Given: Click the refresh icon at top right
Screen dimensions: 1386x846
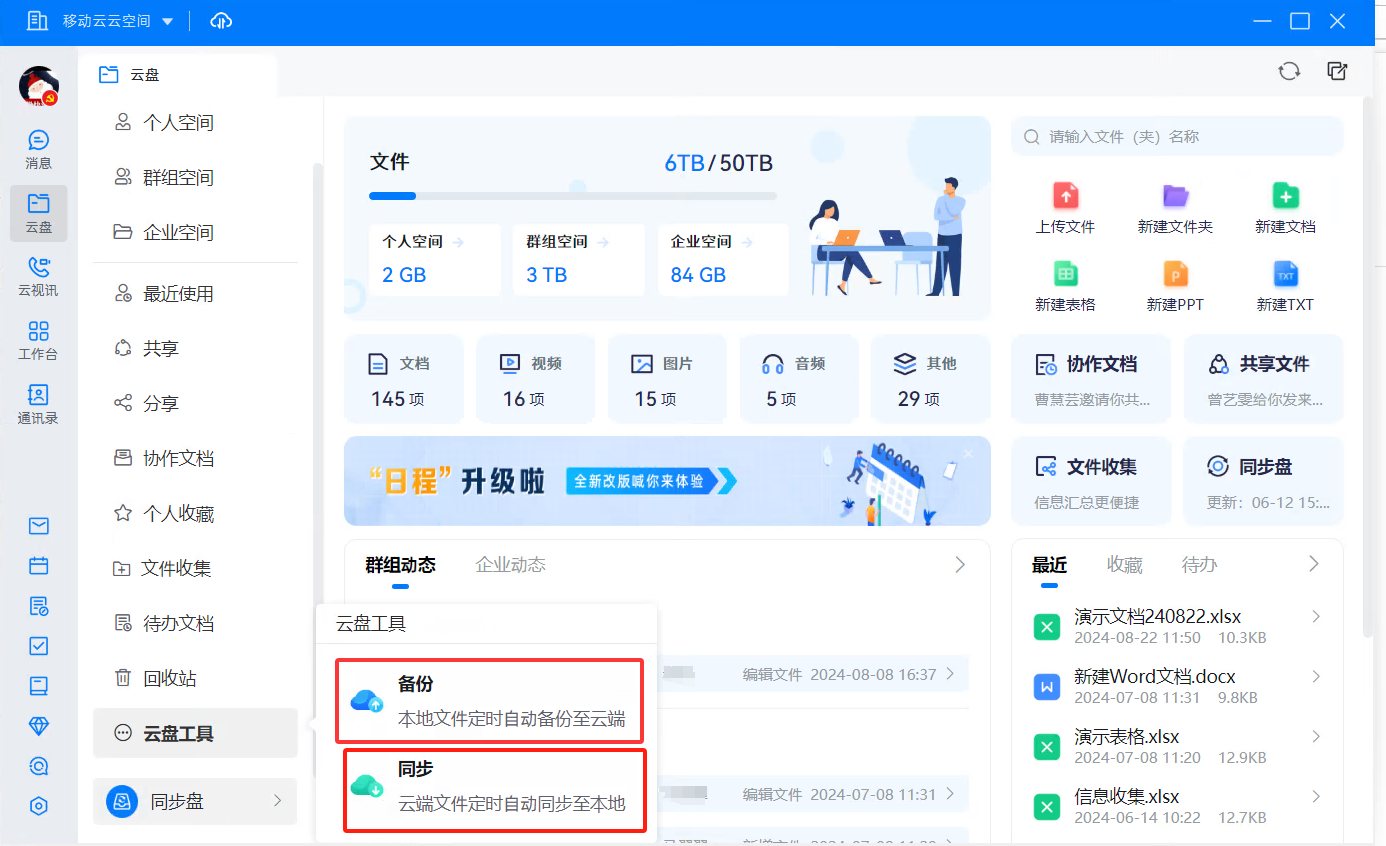Looking at the screenshot, I should tap(1289, 71).
